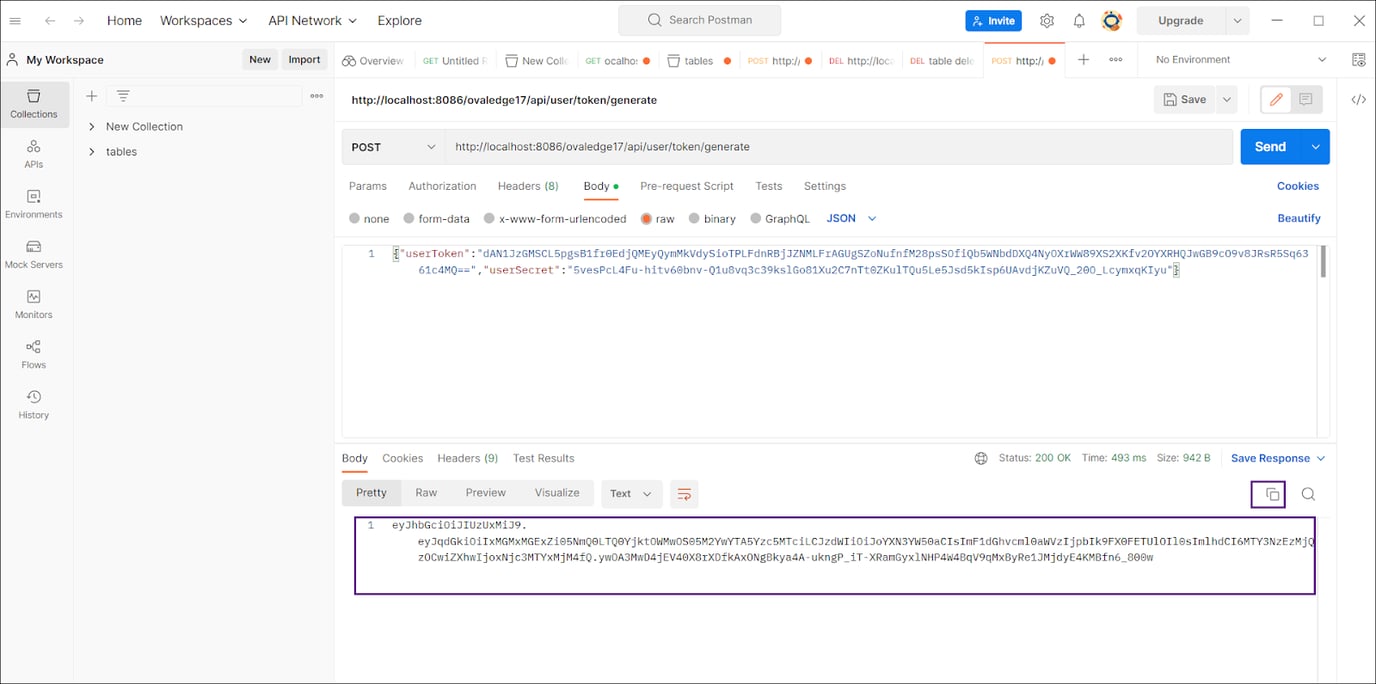Screen dimensions: 1376x684
Task: Beautify the JSON request body
Action: coord(1298,218)
